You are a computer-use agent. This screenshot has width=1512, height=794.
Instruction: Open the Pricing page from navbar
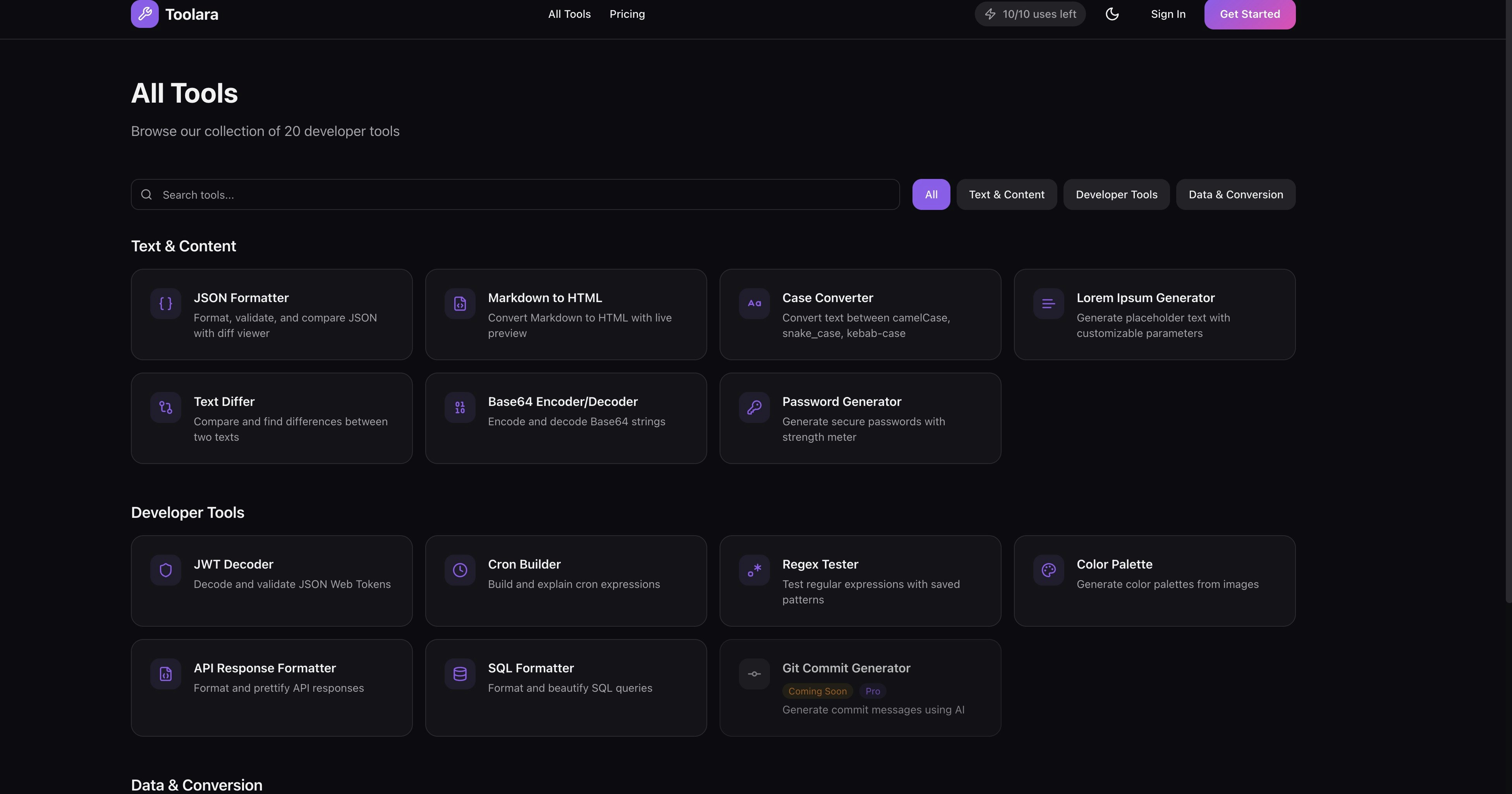pyautogui.click(x=627, y=14)
